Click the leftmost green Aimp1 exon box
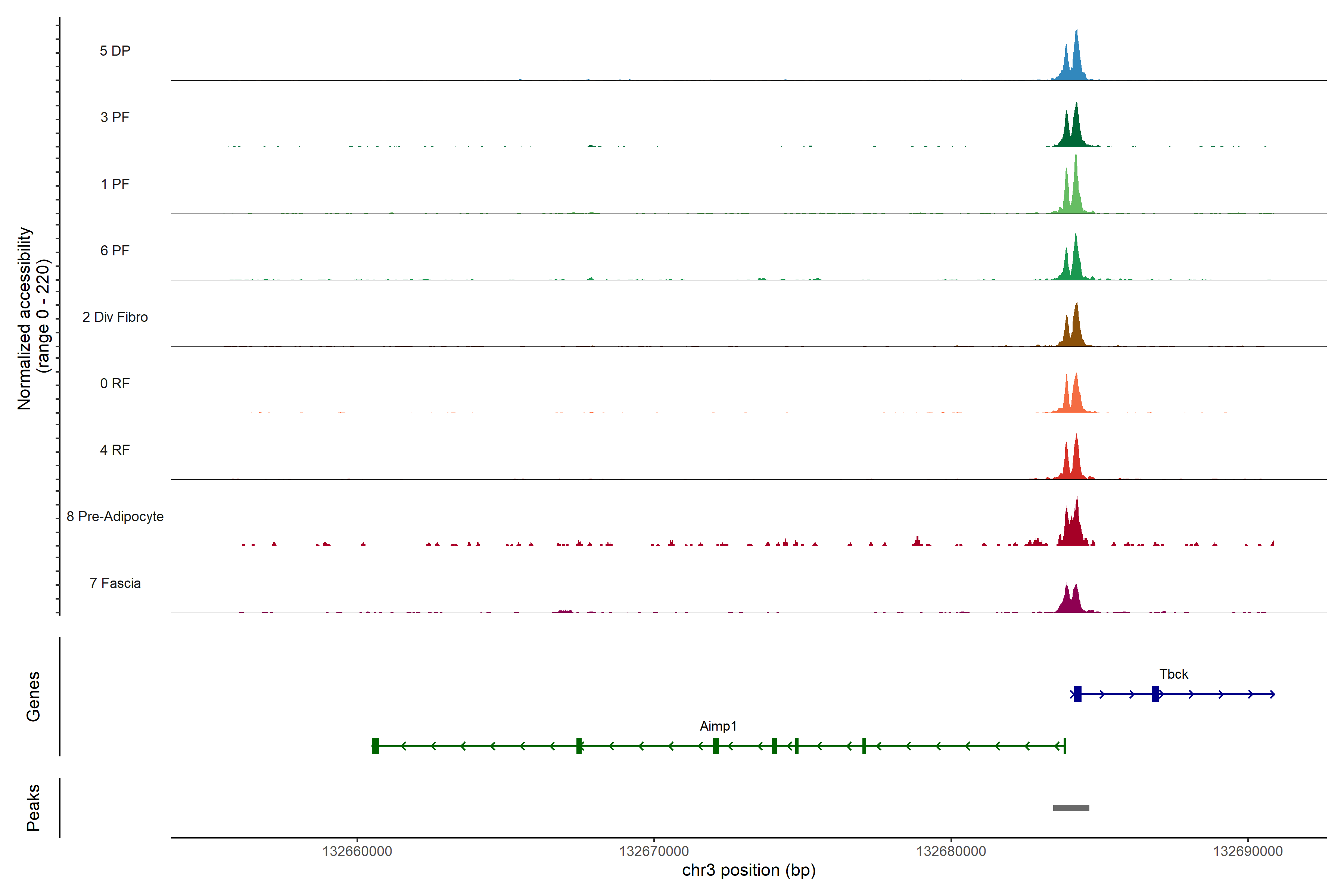 pos(376,746)
